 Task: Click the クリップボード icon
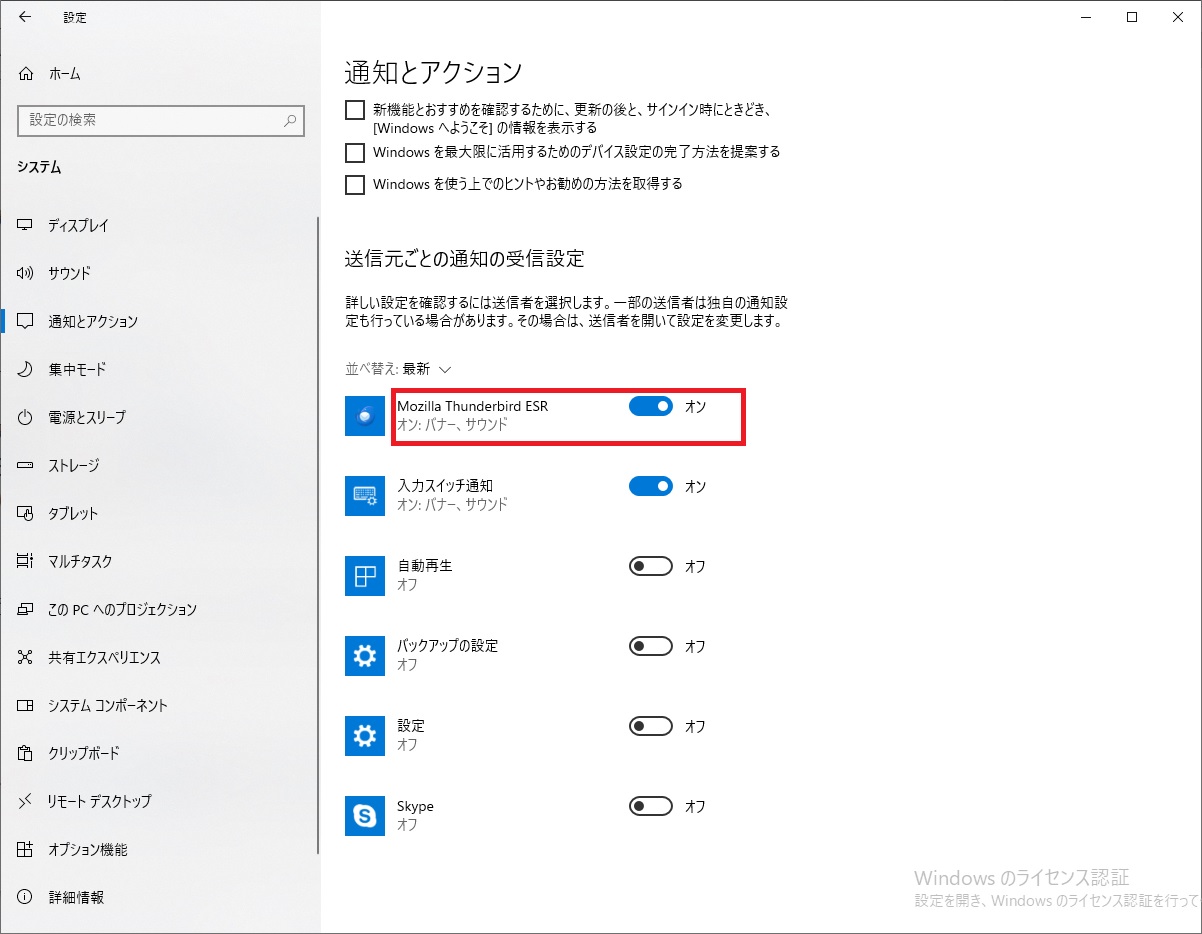coord(26,753)
